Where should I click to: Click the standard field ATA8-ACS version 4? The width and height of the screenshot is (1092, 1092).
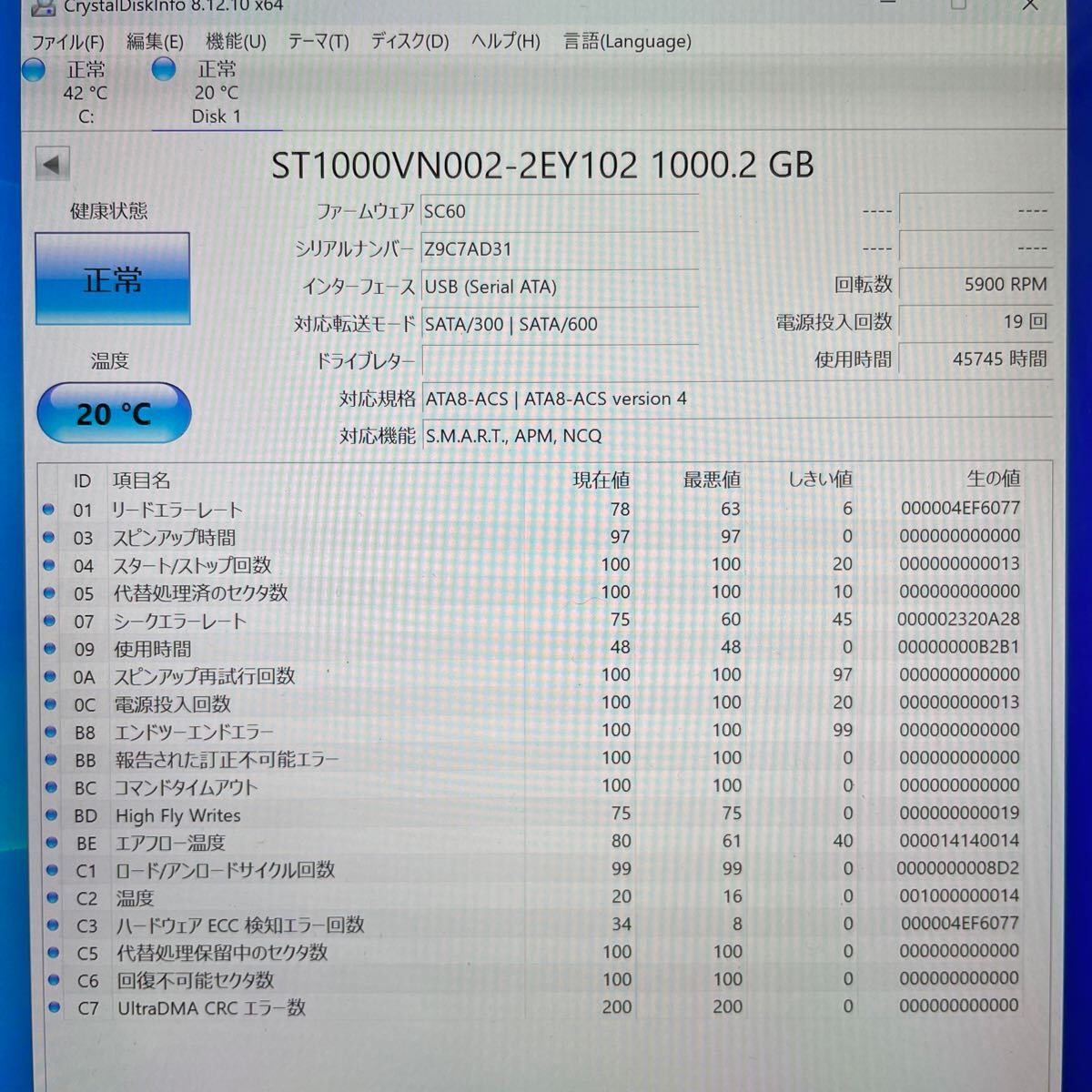(737, 399)
